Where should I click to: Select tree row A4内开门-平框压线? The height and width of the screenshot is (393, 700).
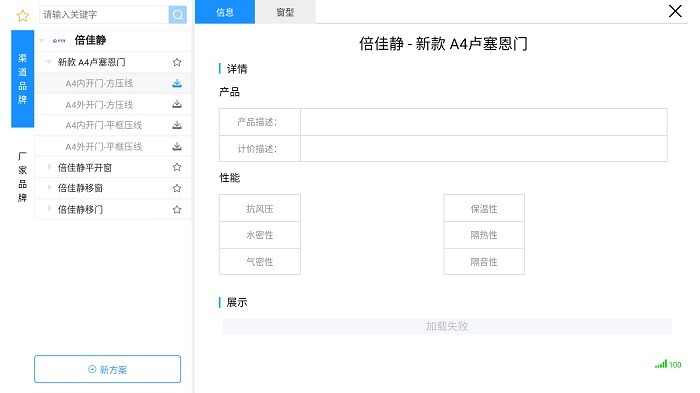114,125
